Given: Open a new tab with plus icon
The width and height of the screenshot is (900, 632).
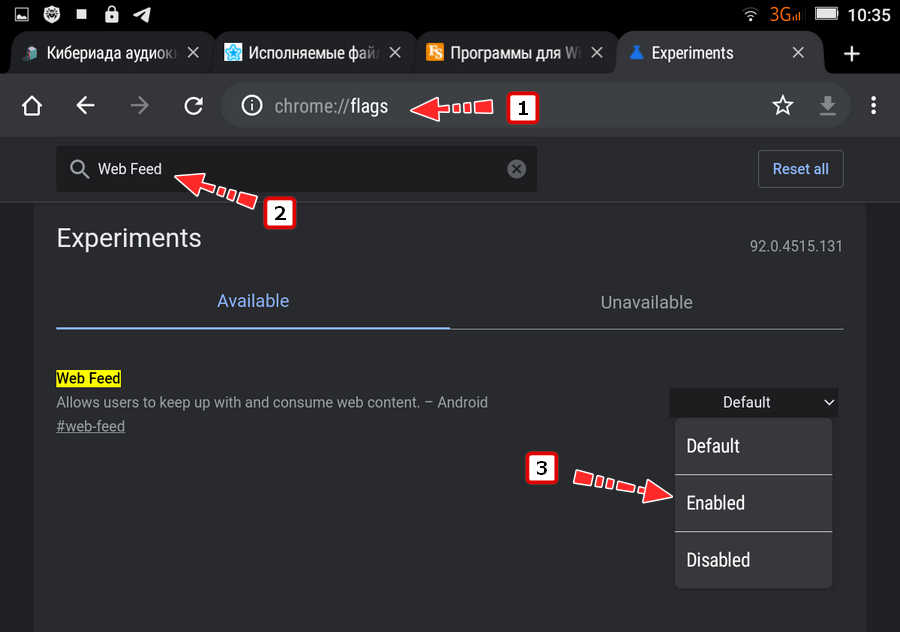Looking at the screenshot, I should [852, 53].
